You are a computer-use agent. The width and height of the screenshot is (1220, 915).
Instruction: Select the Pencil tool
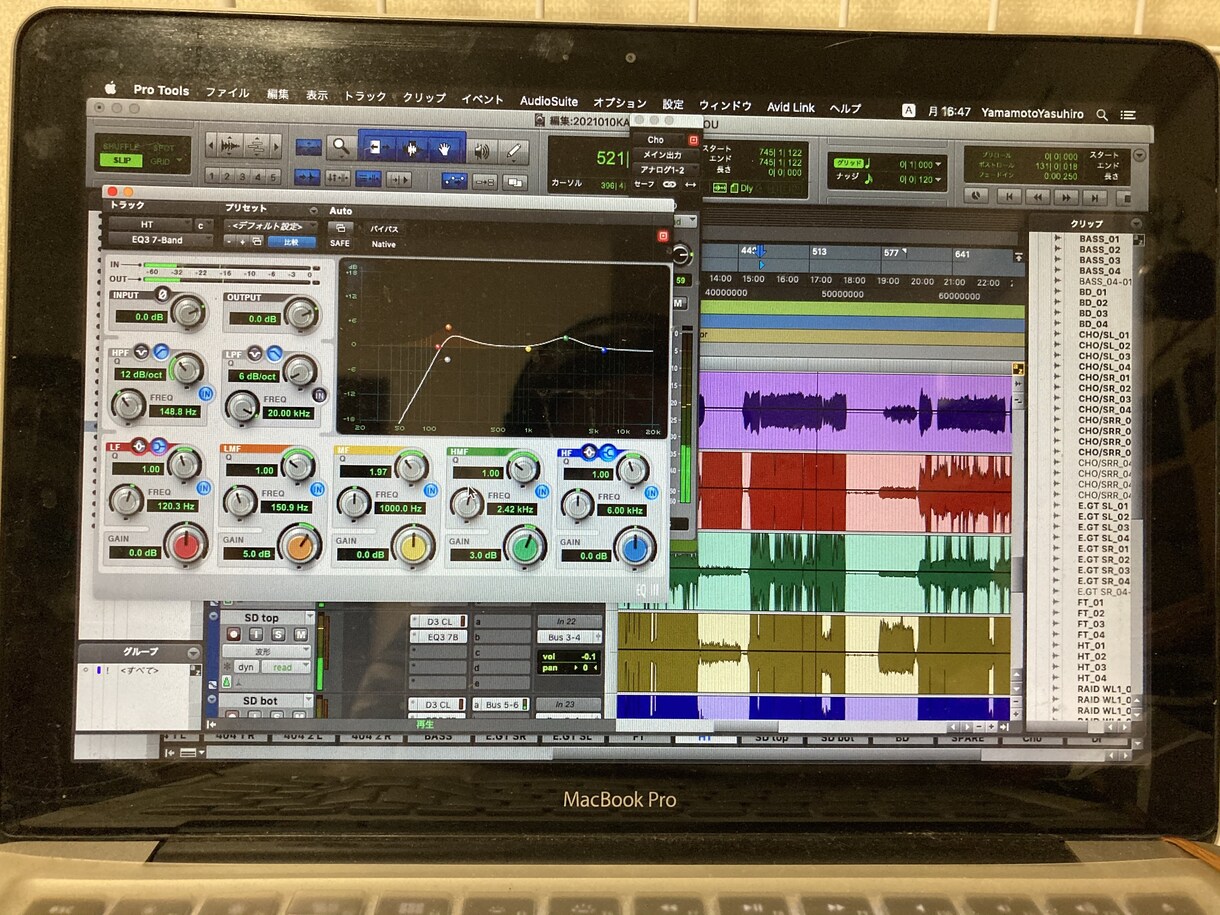pyautogui.click(x=514, y=151)
